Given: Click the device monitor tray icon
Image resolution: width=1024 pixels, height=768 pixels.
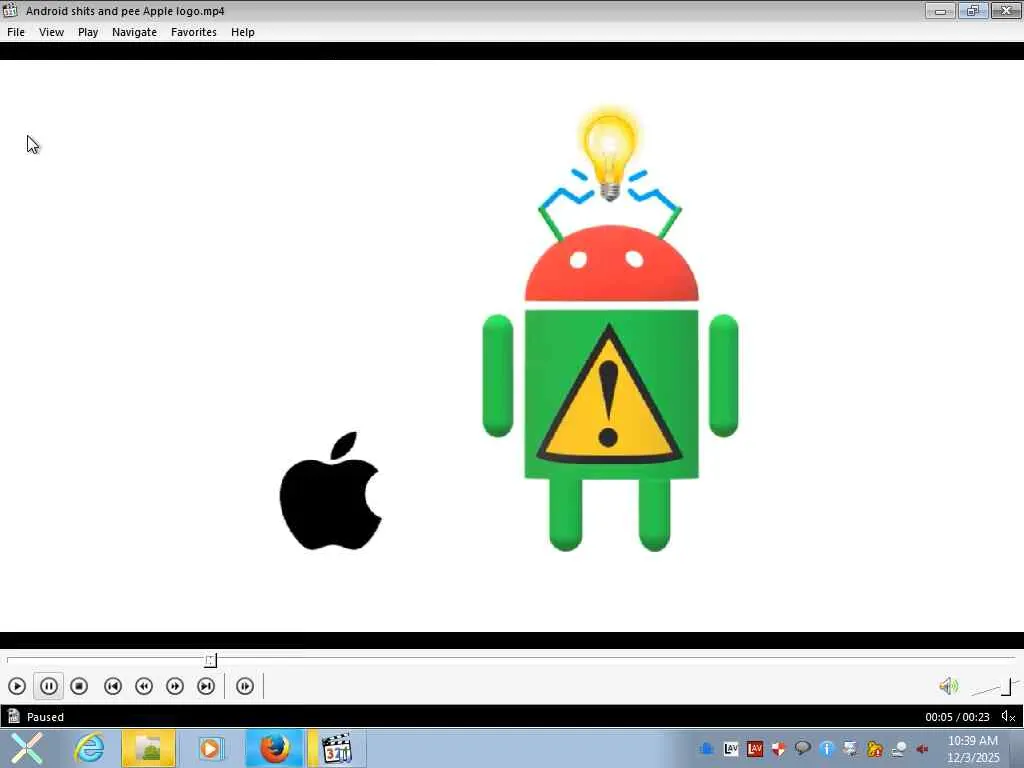Looking at the screenshot, I should click(x=850, y=748).
